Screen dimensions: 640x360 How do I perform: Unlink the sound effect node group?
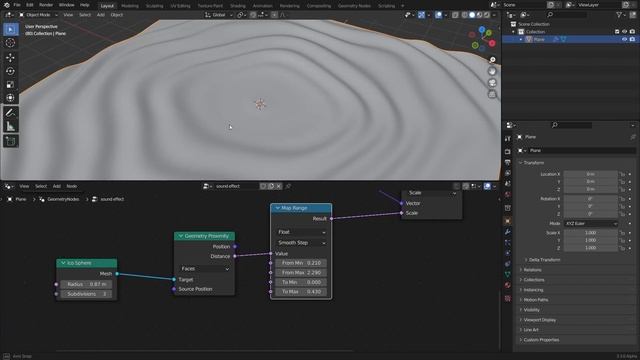[279, 186]
